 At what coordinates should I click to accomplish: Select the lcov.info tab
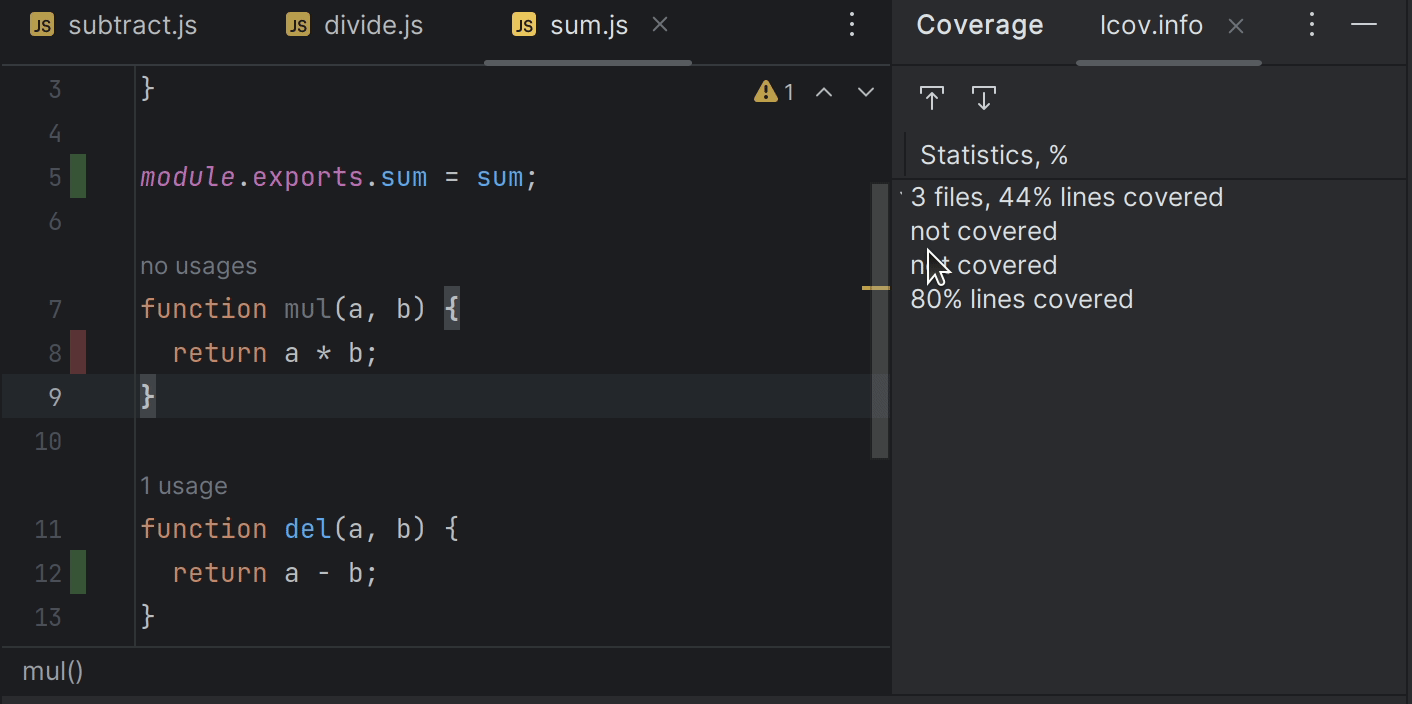click(1151, 26)
